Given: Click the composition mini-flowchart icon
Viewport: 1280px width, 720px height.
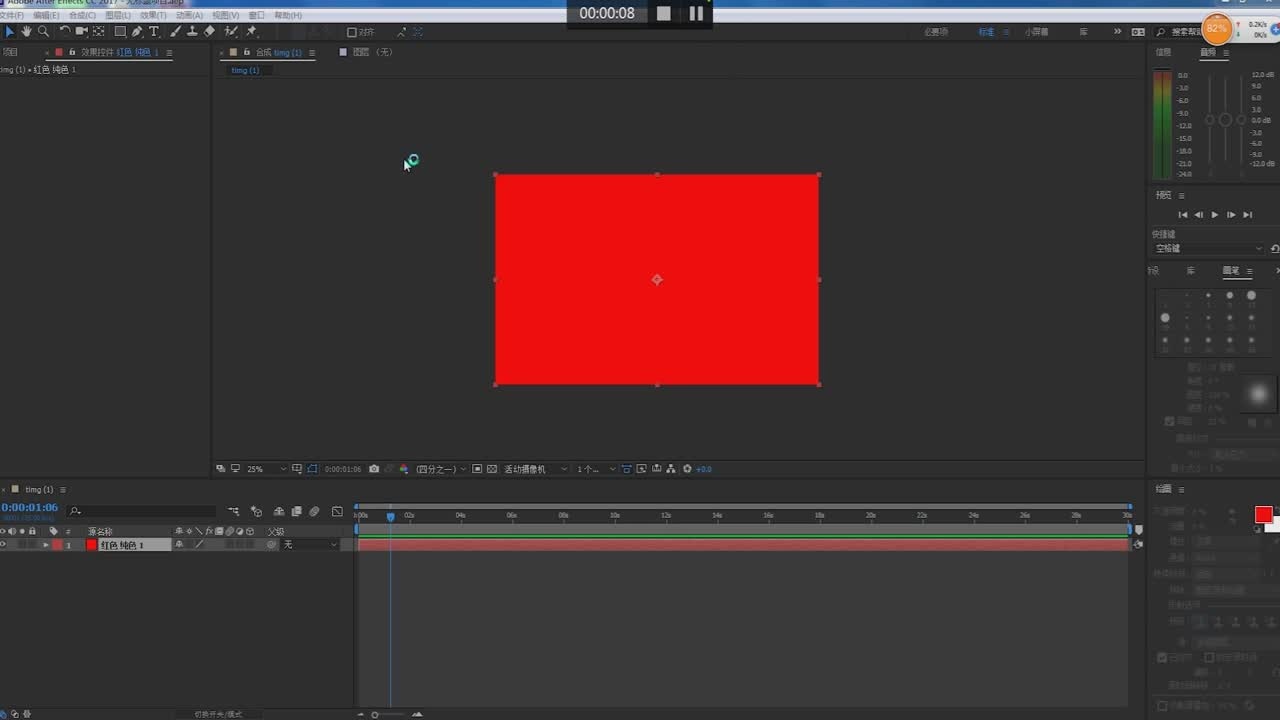Looking at the screenshot, I should [x=234, y=511].
